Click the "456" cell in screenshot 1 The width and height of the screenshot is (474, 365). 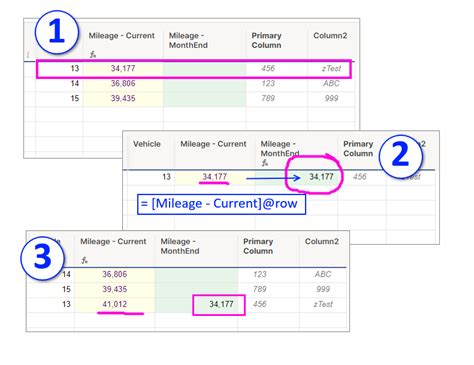coord(268,69)
